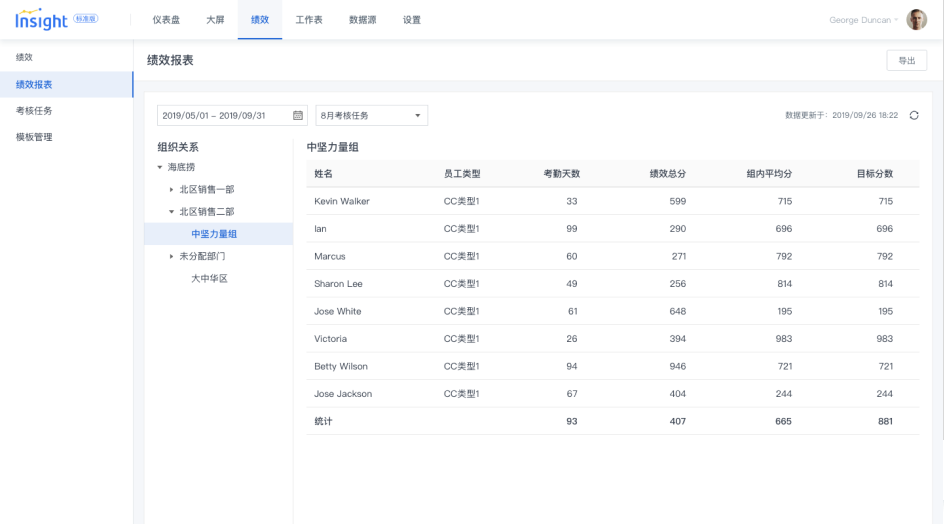Open 模板管理 in the sidebar

coord(34,137)
